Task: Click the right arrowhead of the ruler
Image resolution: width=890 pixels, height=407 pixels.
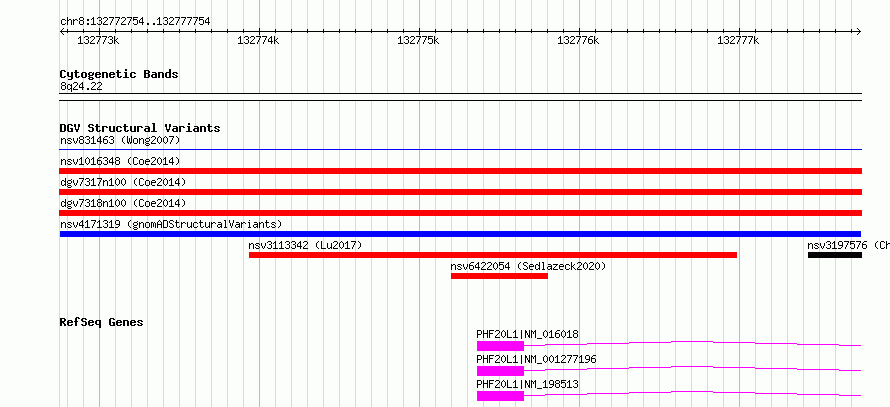Action: pos(859,31)
